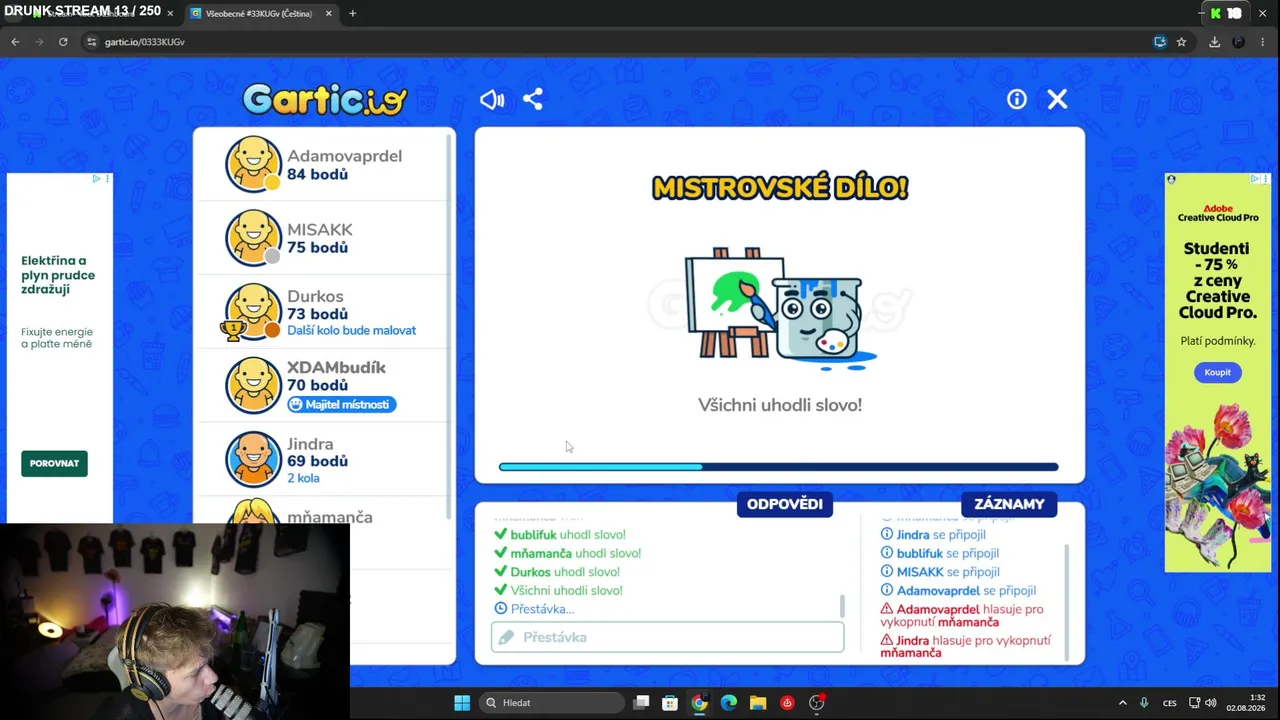Click the silver medal badge on MISAKK
The image size is (1280, 720).
tap(272, 256)
